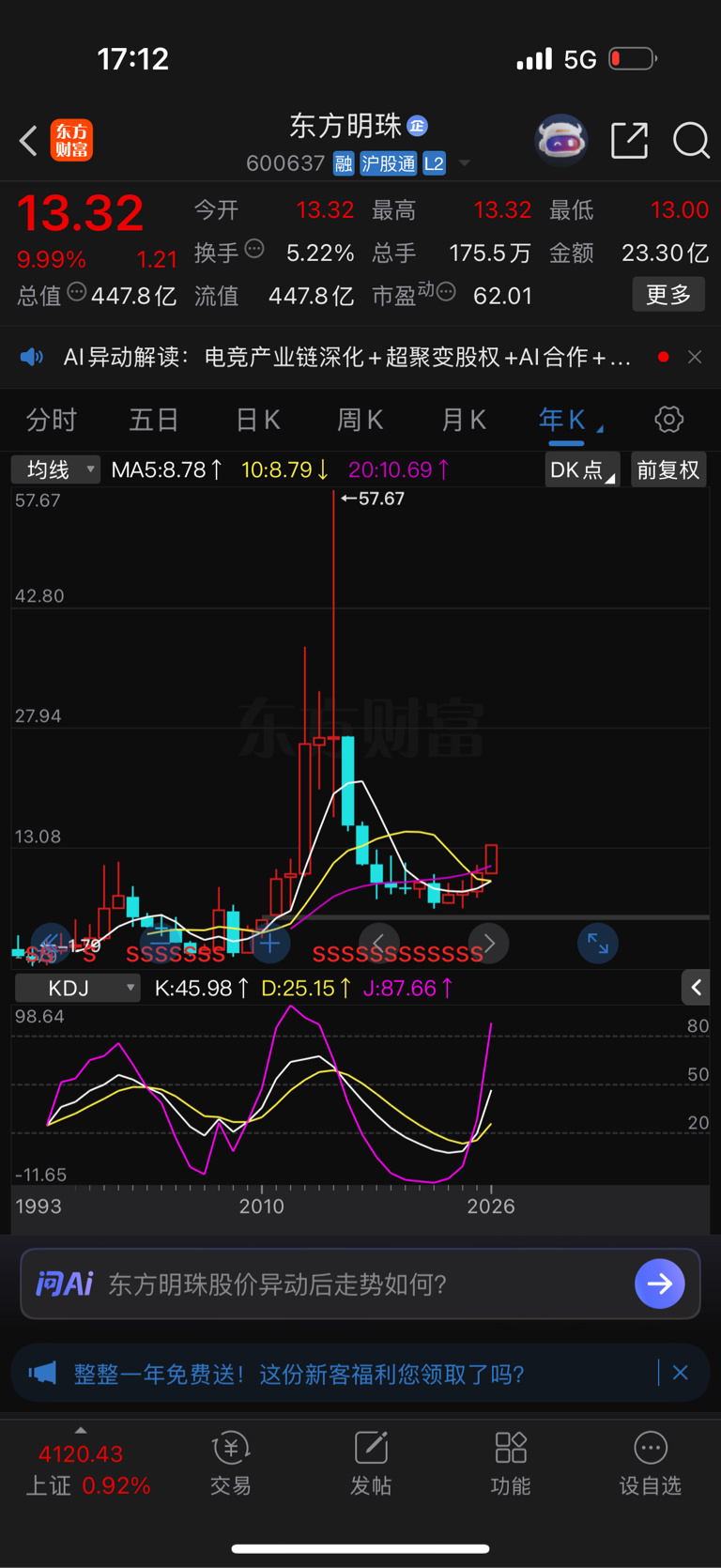Open chart settings gear icon

click(668, 419)
